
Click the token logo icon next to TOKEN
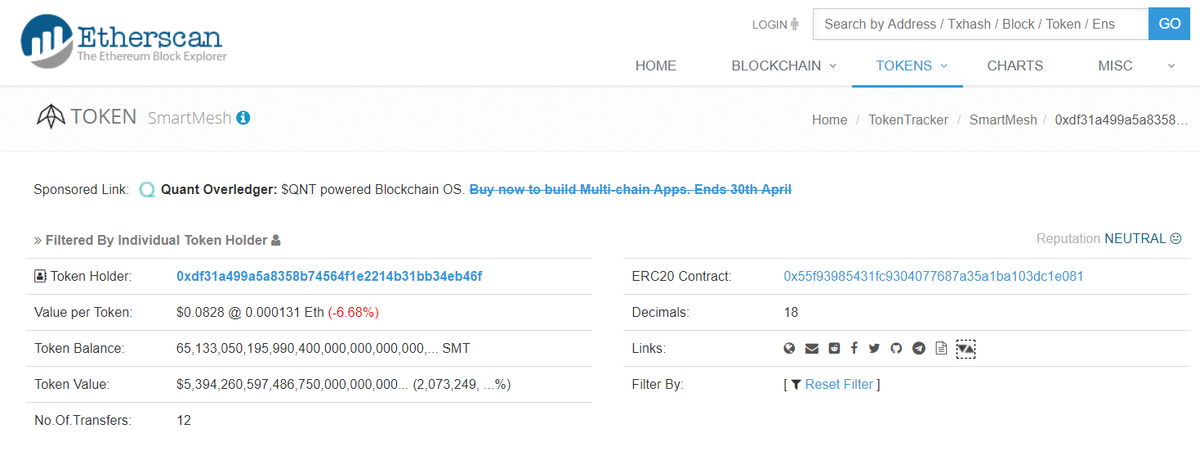point(50,118)
